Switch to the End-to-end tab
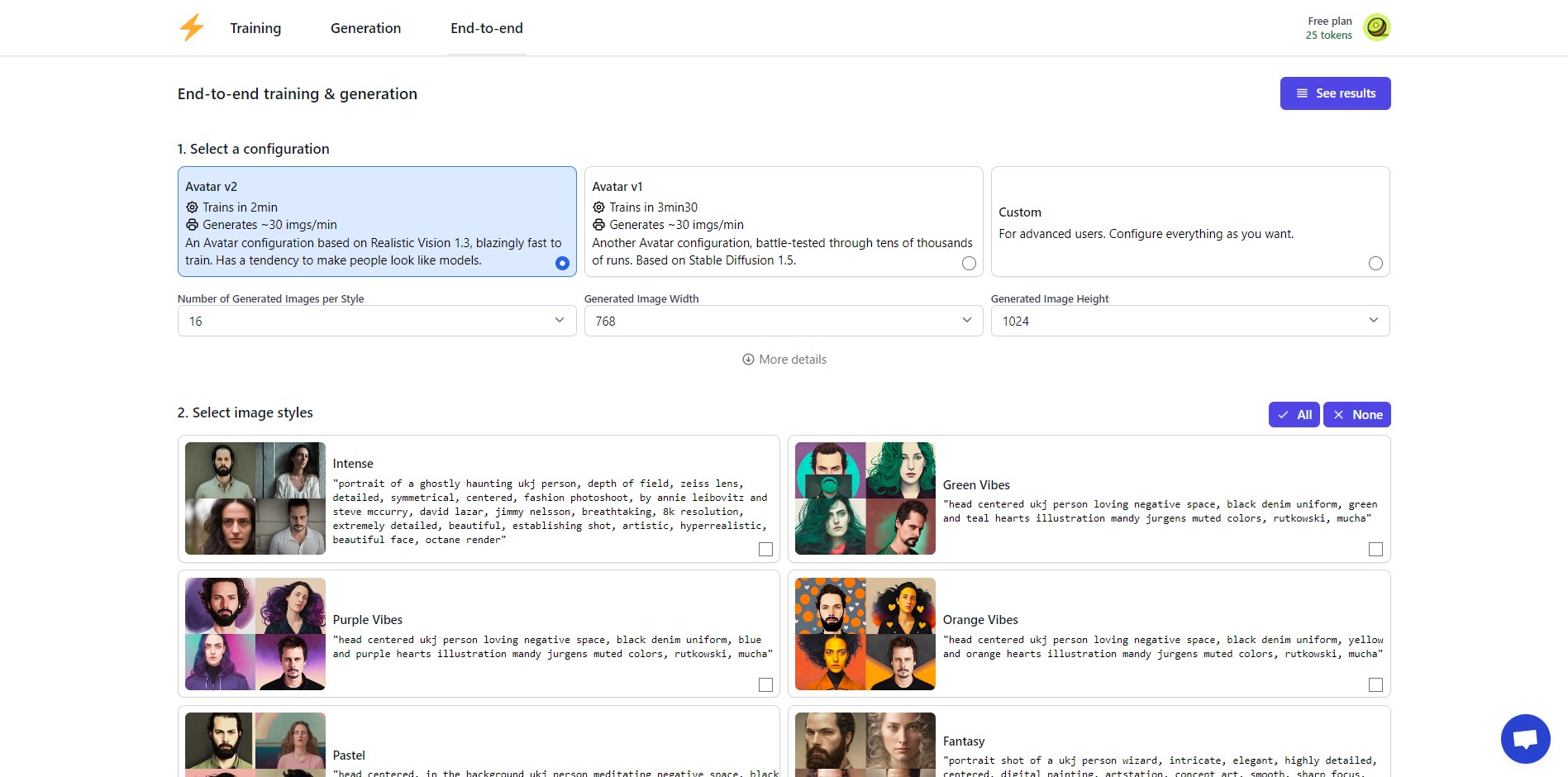1568x777 pixels. click(x=487, y=28)
